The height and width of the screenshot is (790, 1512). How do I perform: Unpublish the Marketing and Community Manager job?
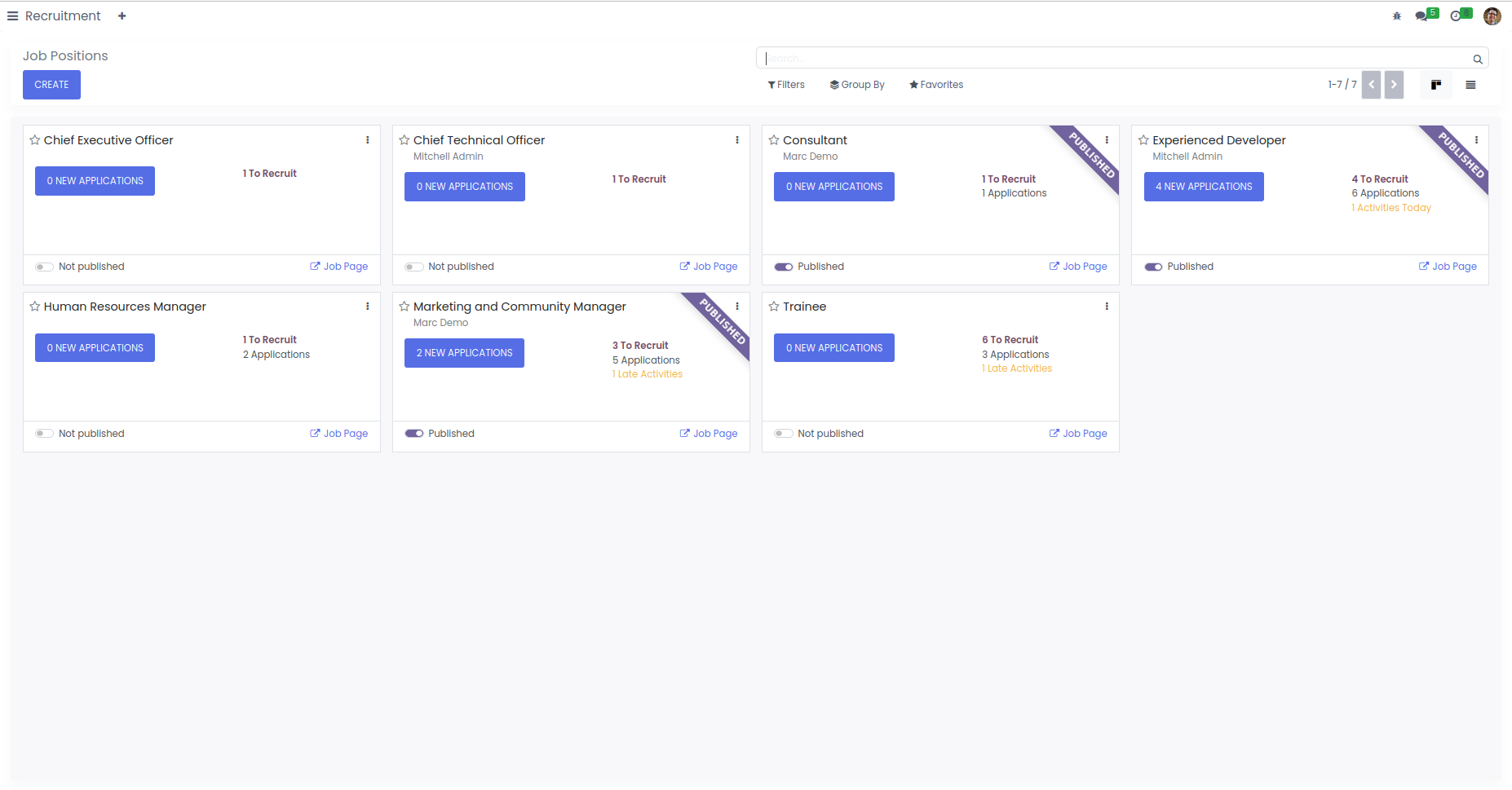pyautogui.click(x=414, y=434)
